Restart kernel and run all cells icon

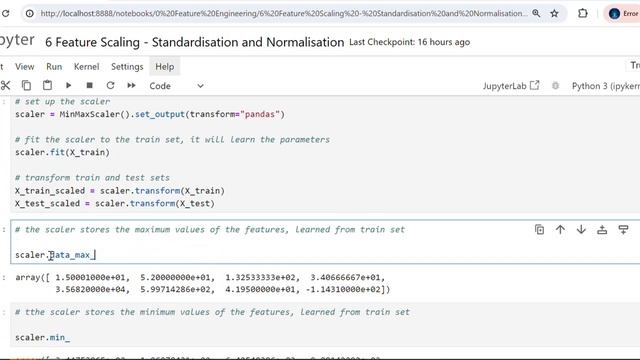(x=131, y=85)
